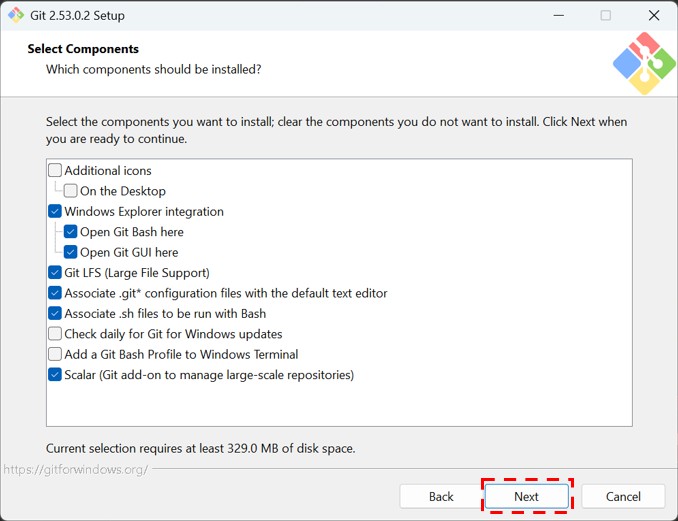Enable Check daily for Git updates
The width and height of the screenshot is (678, 521).
tap(55, 334)
